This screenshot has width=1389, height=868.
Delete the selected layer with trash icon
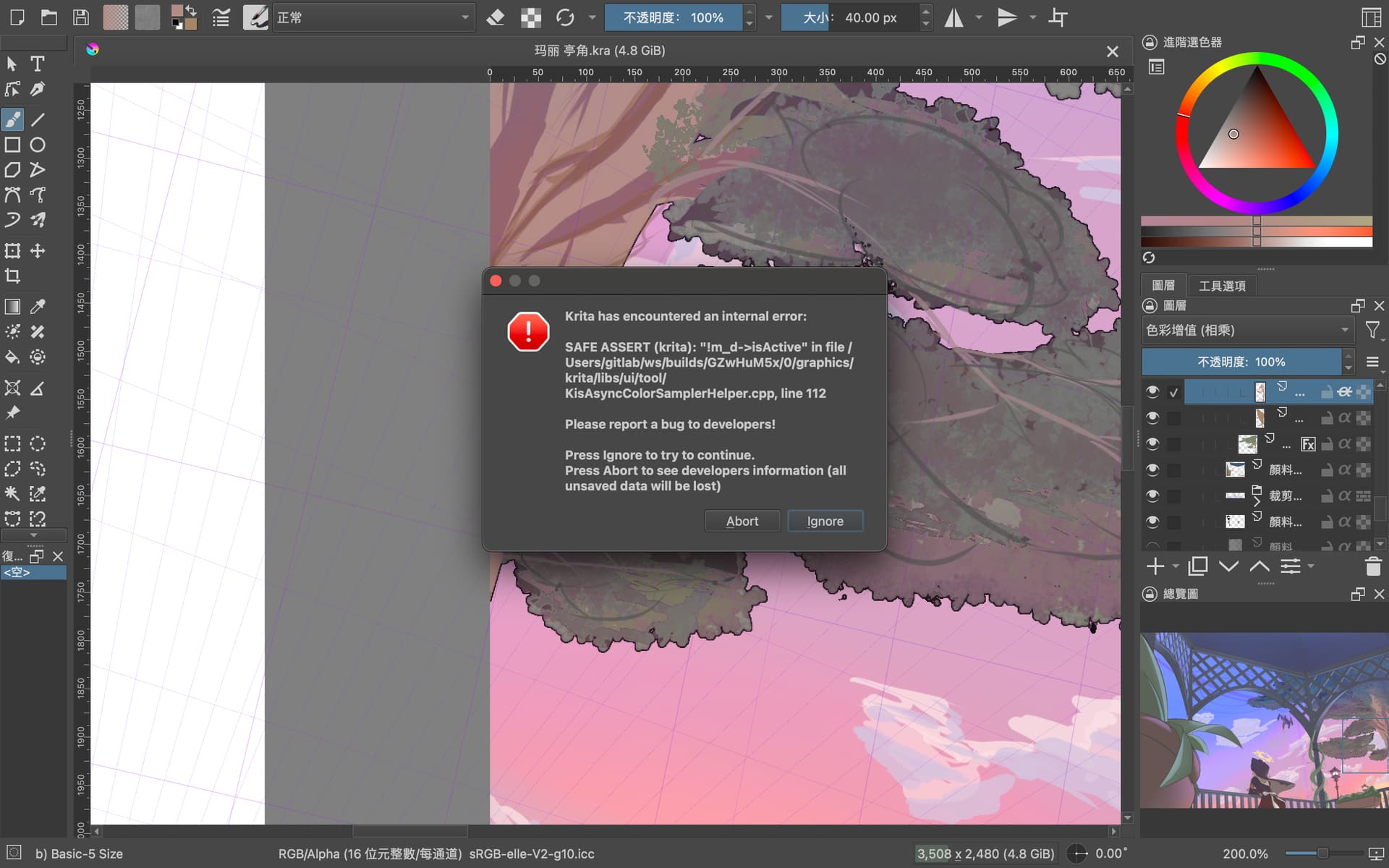point(1373,566)
